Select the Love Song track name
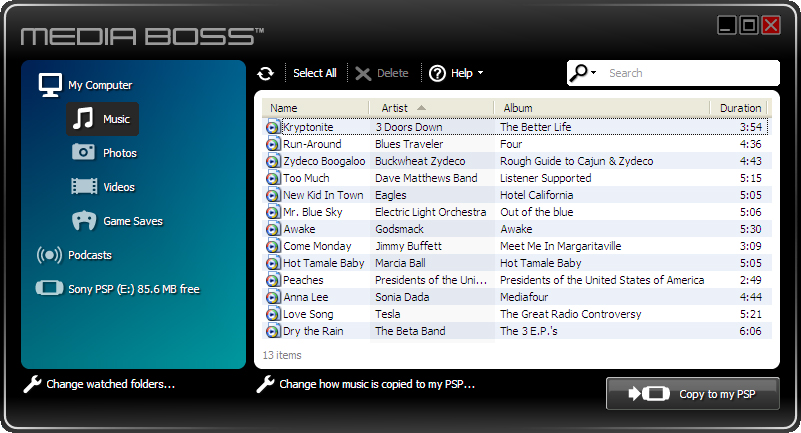This screenshot has height=433, width=801. pyautogui.click(x=308, y=314)
